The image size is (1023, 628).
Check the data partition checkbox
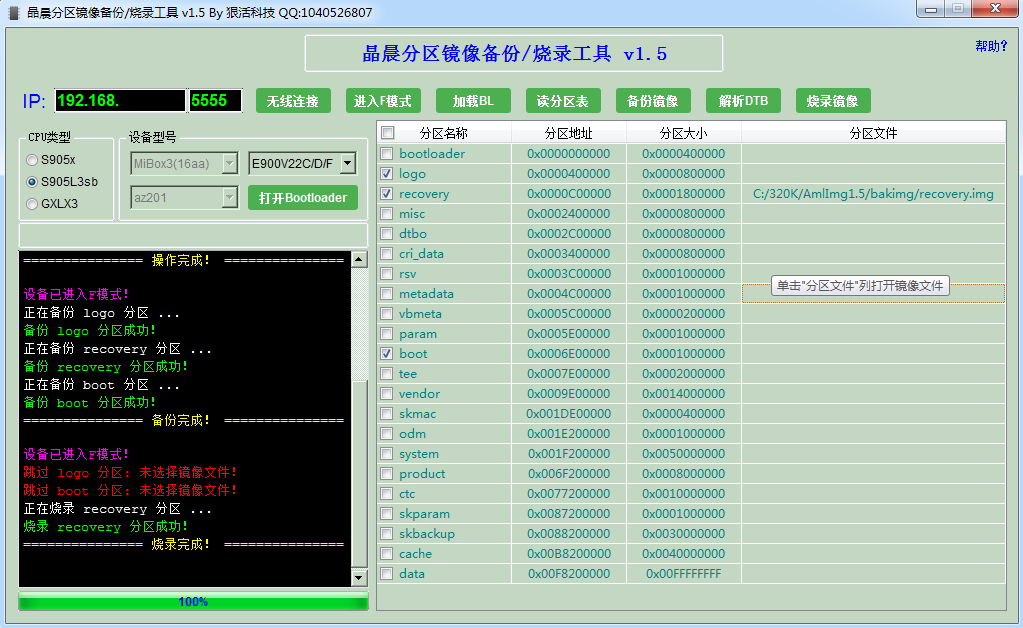pyautogui.click(x=387, y=574)
